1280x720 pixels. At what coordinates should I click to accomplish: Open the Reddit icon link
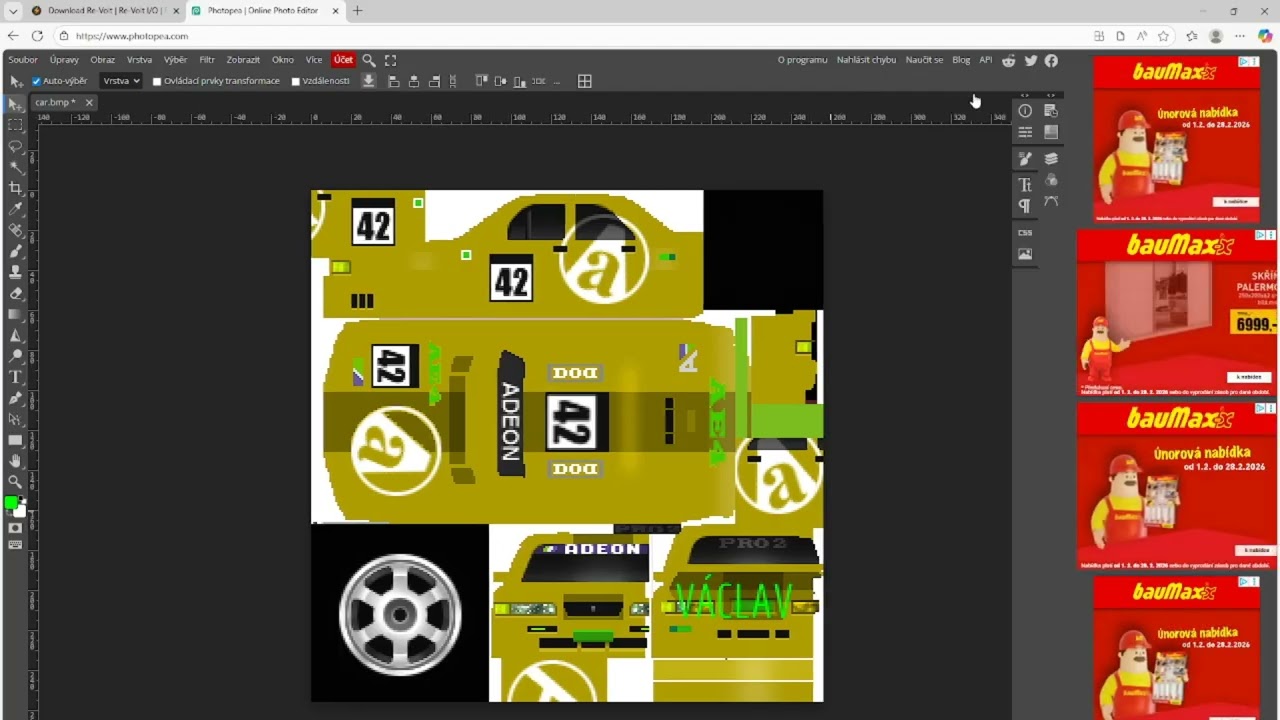(x=1009, y=61)
